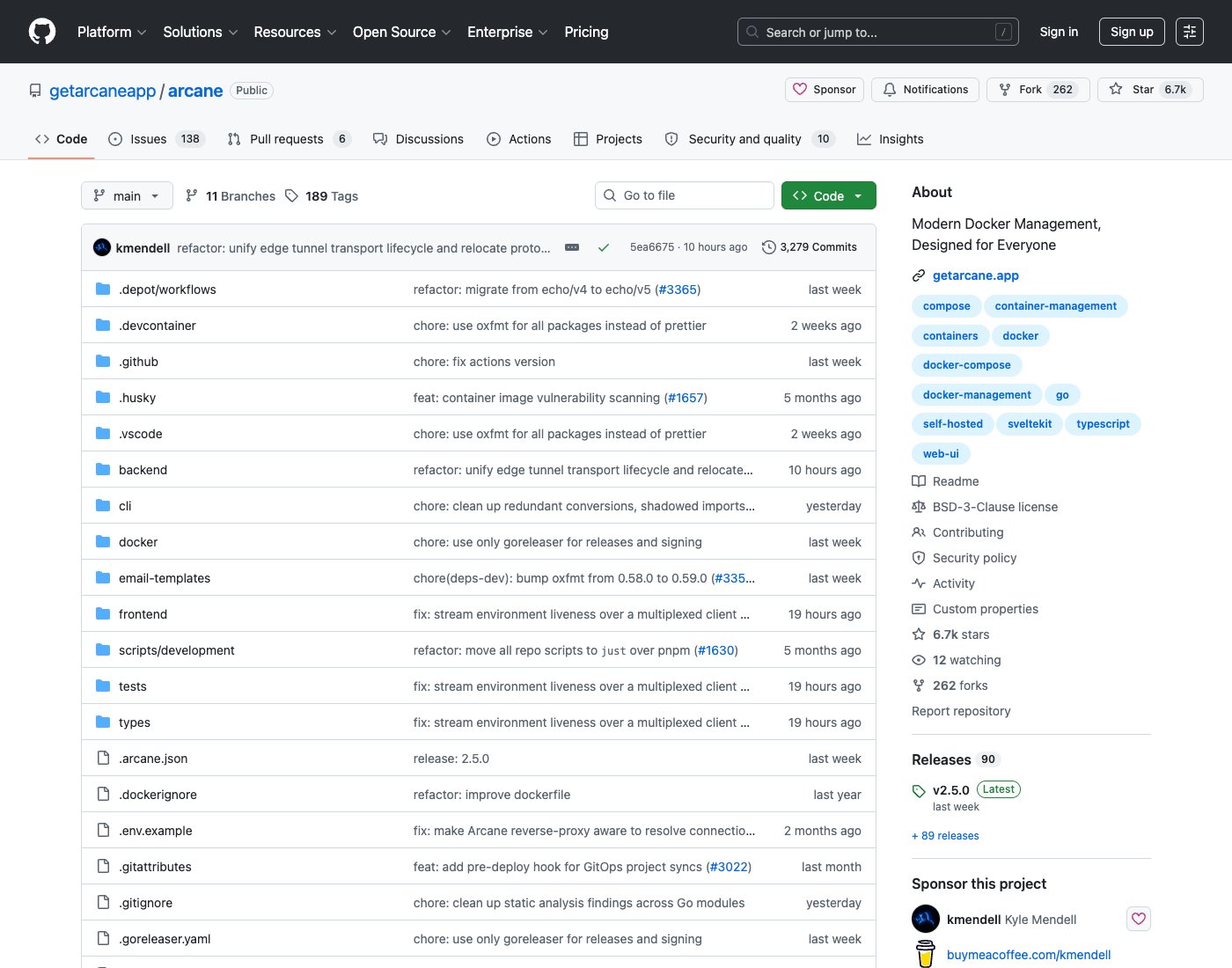Click commit hash 5ea6675
The image size is (1232, 968).
[652, 247]
